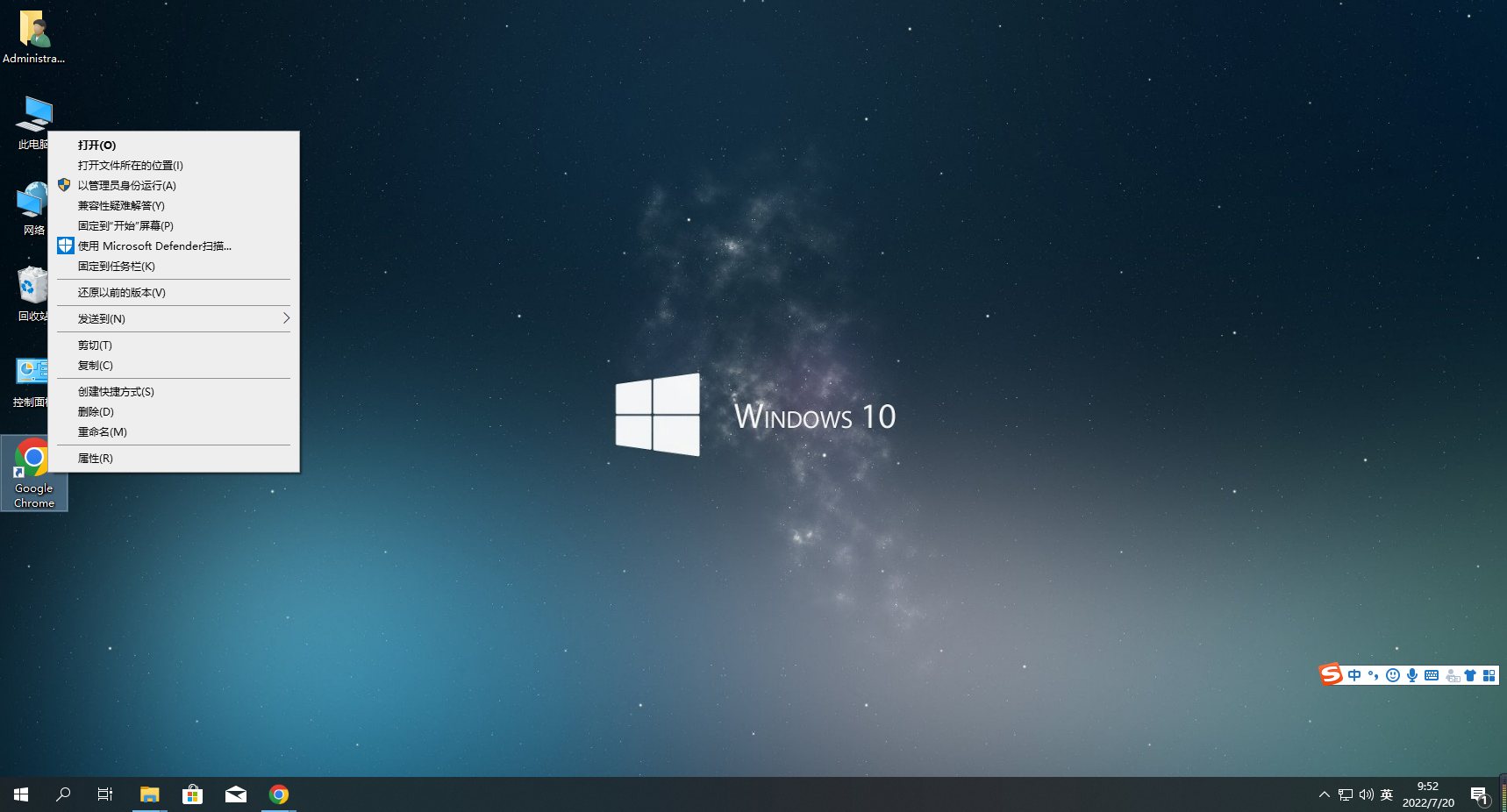Screen dimensions: 1507x812
Task: Open volume control tray icon
Action: (1366, 794)
